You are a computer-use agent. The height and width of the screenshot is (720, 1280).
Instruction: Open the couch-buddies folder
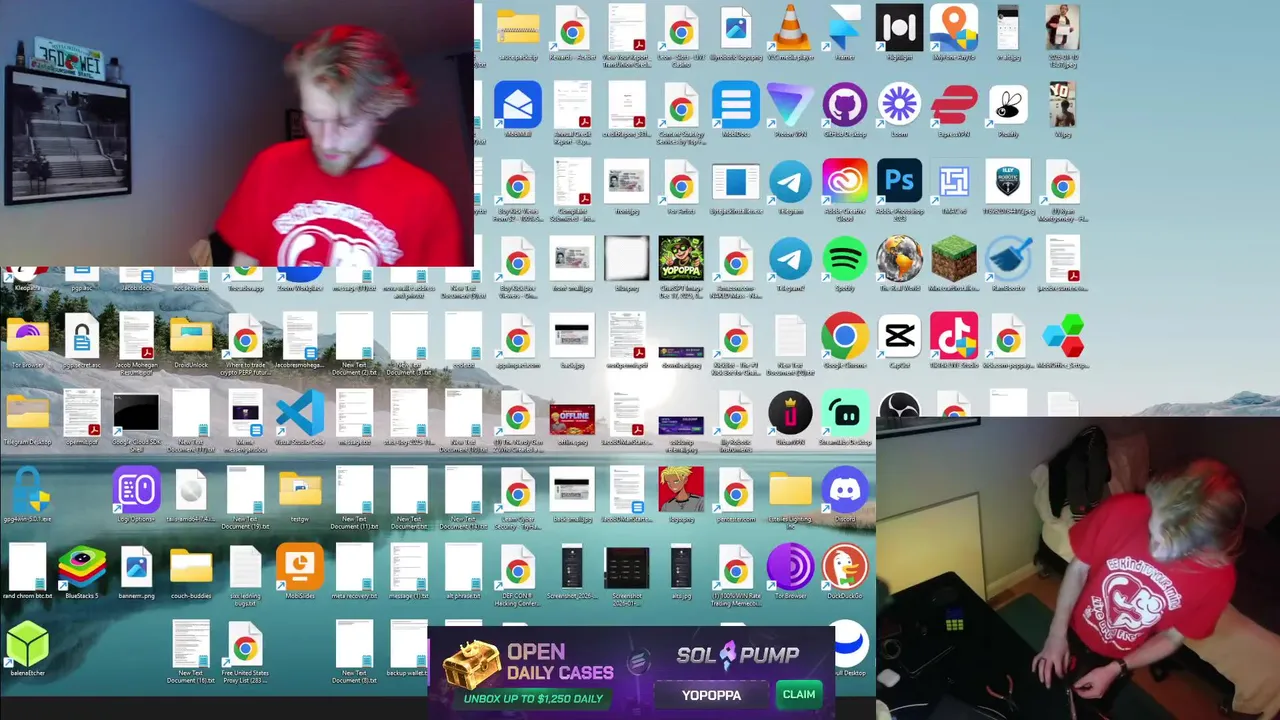pos(191,568)
